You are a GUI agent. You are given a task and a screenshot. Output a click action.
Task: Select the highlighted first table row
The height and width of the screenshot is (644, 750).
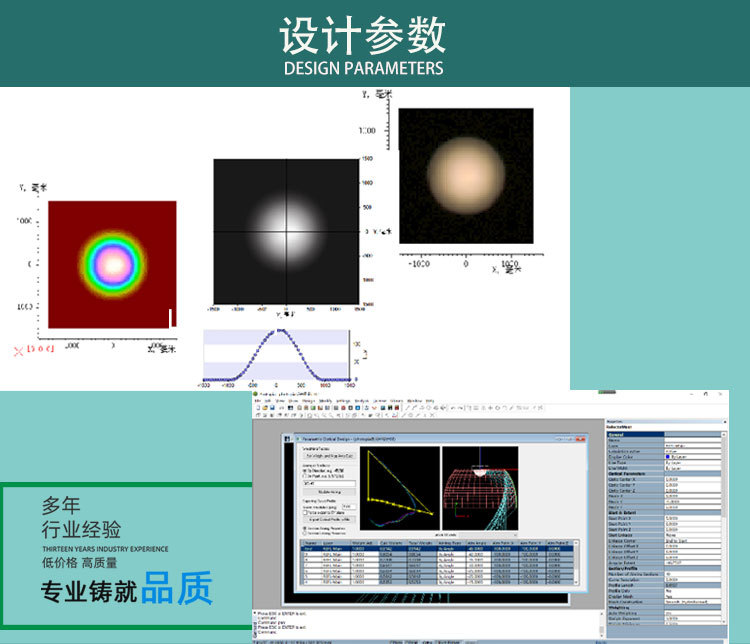point(436,549)
